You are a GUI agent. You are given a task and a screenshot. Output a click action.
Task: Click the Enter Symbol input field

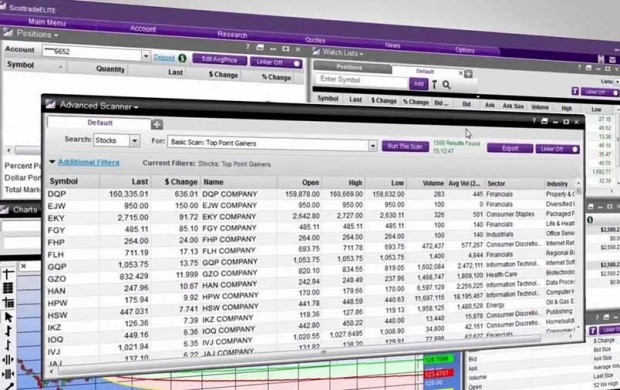[362, 80]
